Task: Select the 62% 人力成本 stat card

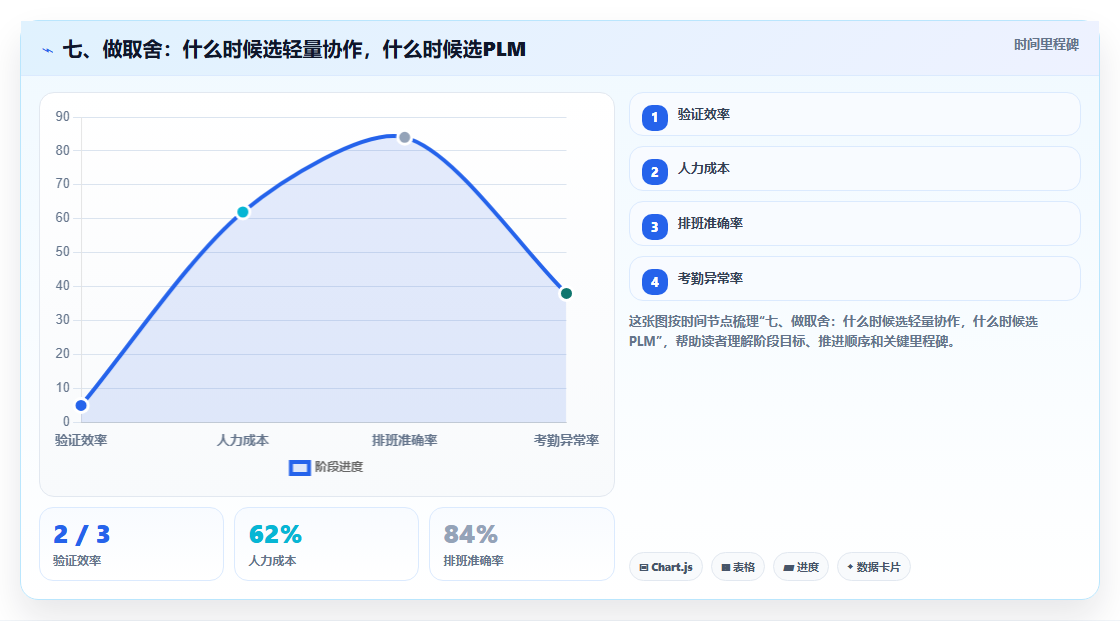Action: tap(326, 545)
